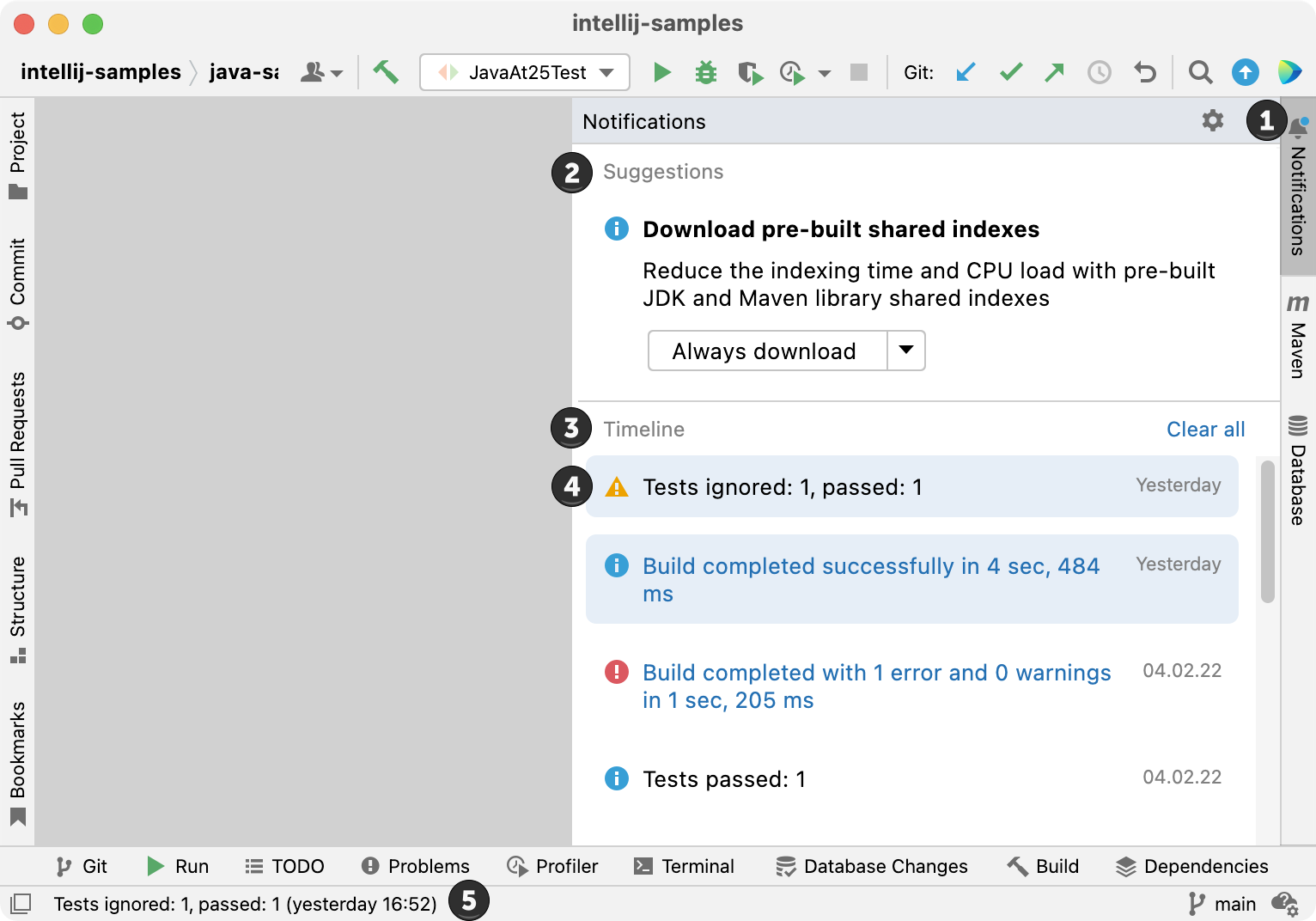
Task: Expand the more run actions arrow
Action: pyautogui.click(x=825, y=73)
